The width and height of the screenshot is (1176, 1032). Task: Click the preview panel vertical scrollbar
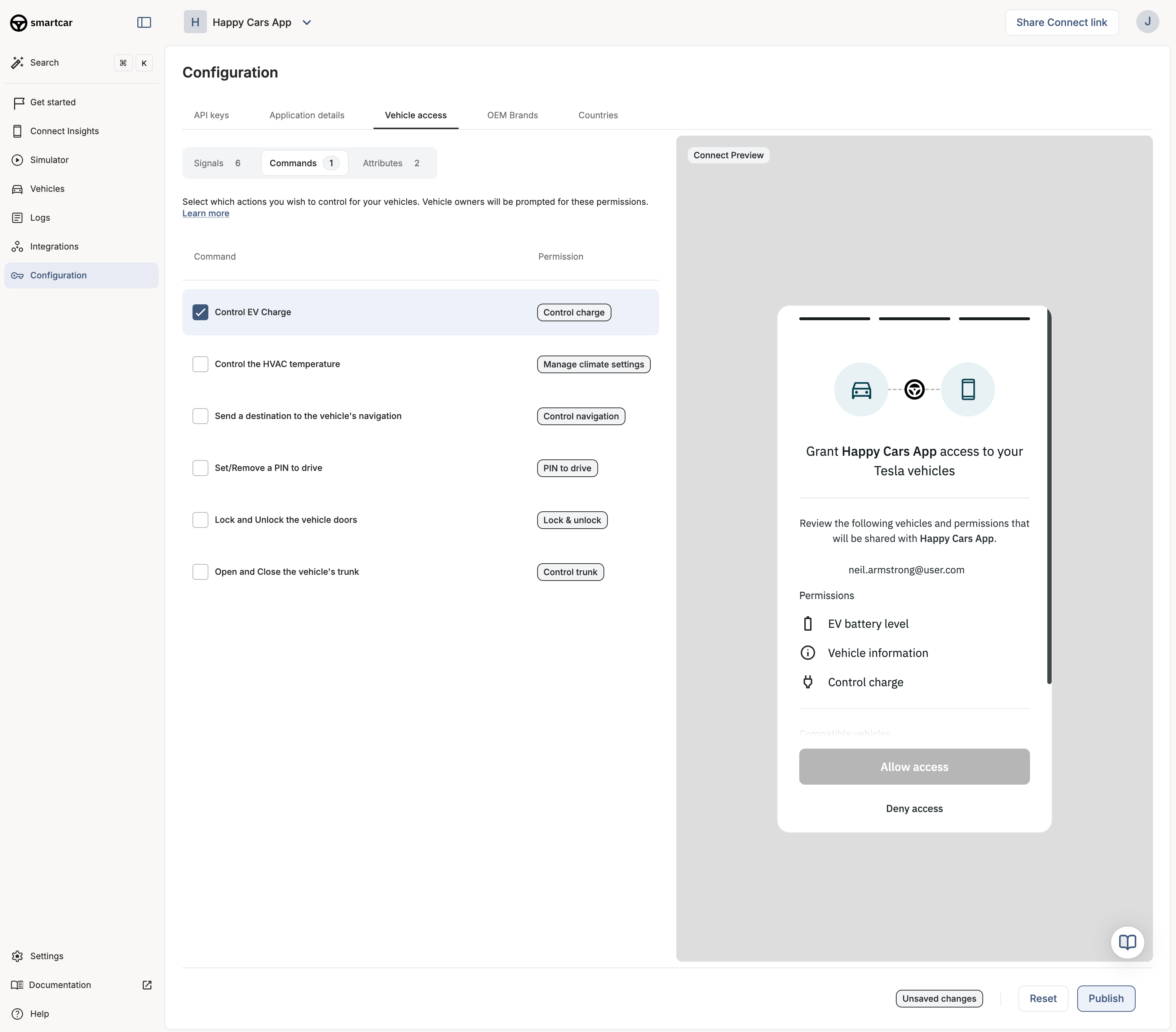tap(1049, 496)
